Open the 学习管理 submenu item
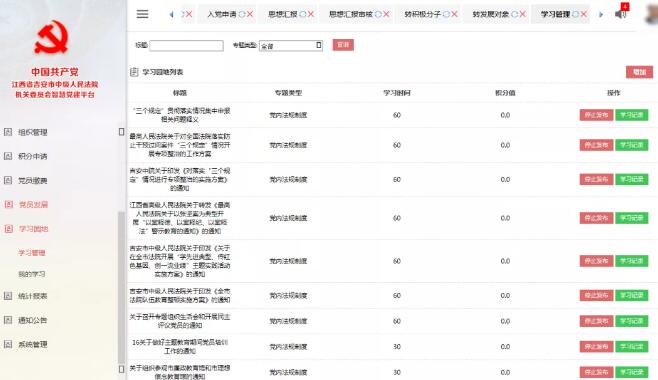The height and width of the screenshot is (380, 658). [x=32, y=253]
